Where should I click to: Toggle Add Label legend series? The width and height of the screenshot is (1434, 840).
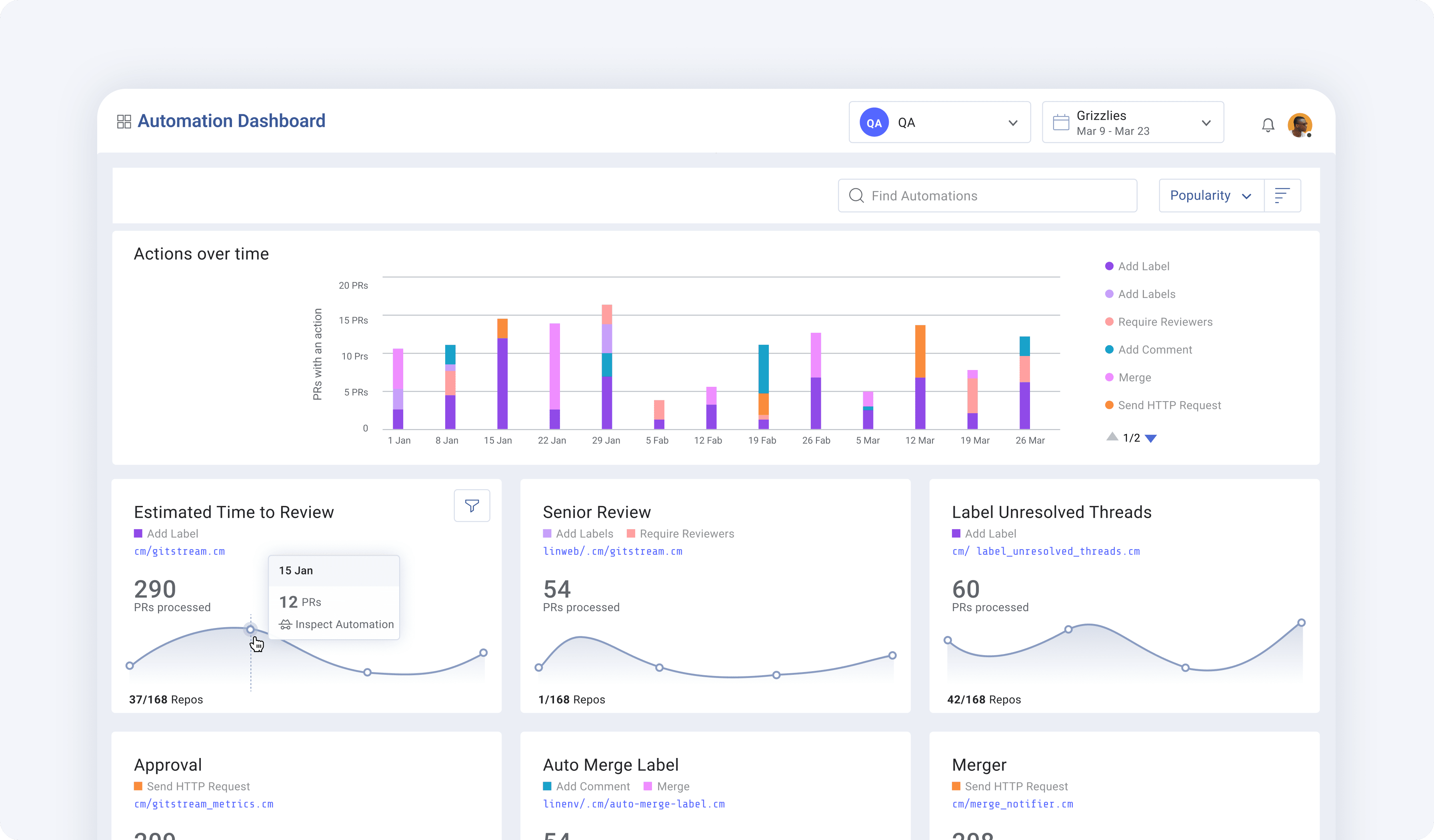[1137, 266]
